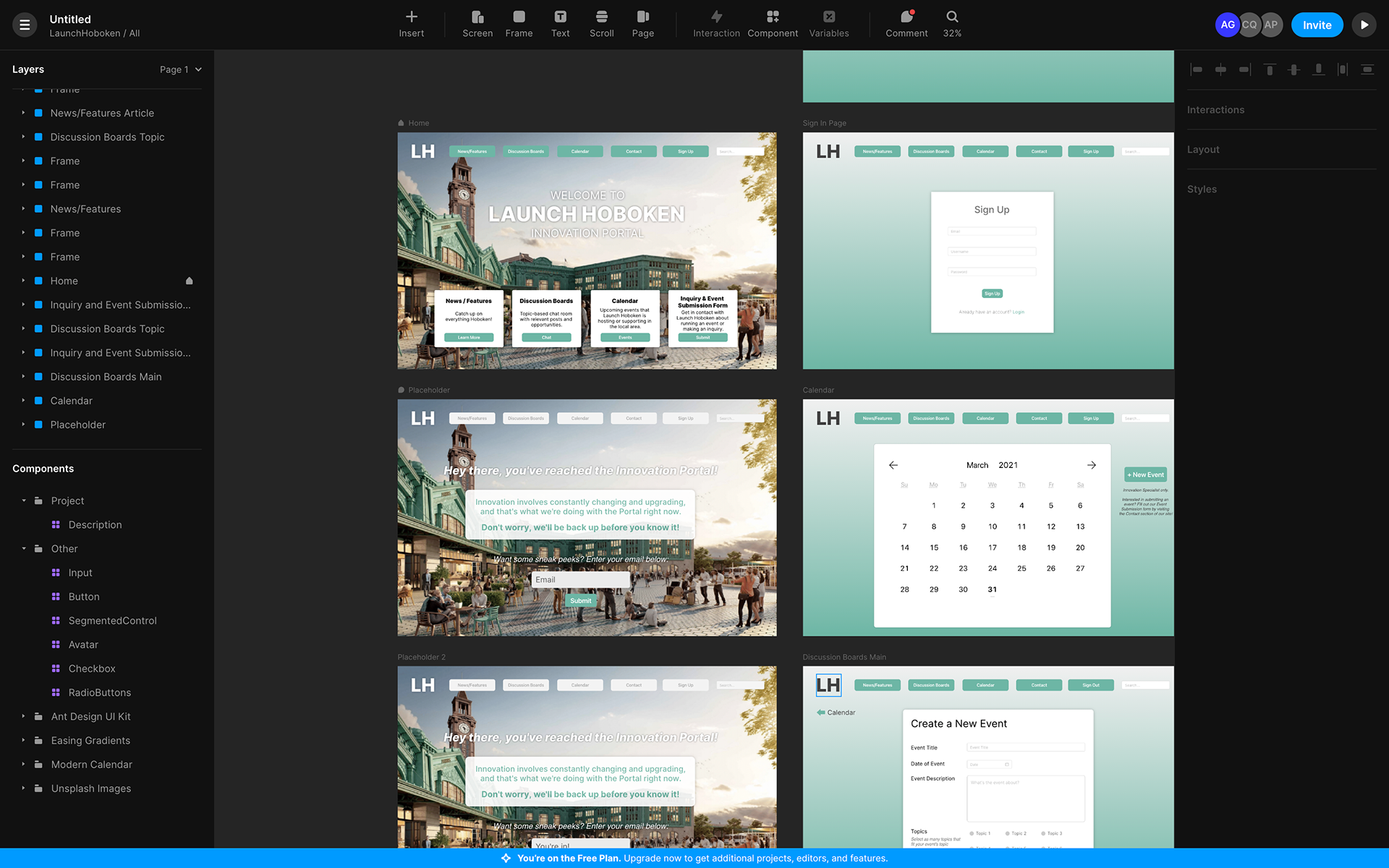
Task: Expand the Easing Gradients folder
Action: pyautogui.click(x=24, y=741)
